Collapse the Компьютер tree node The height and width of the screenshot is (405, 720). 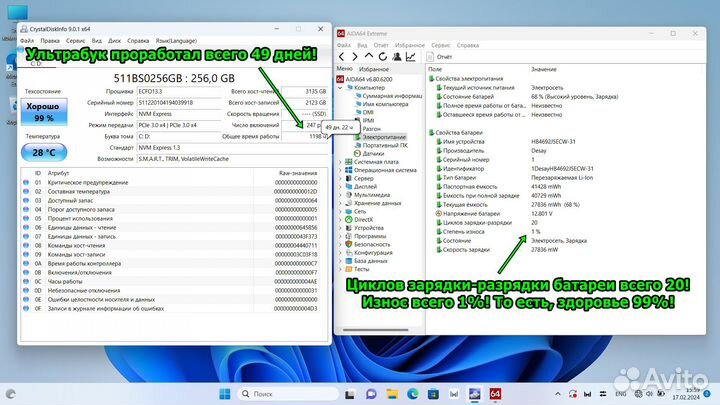[340, 88]
